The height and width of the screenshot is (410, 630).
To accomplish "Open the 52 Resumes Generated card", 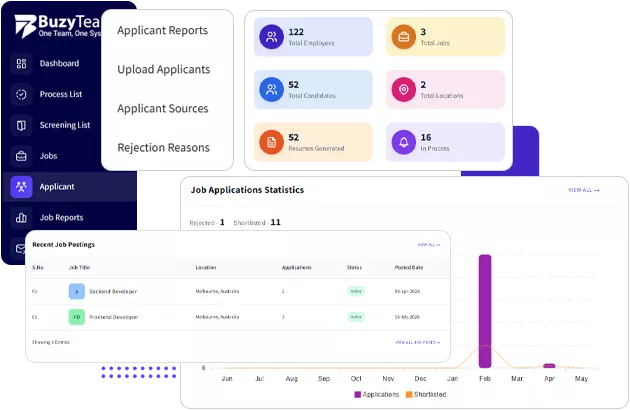I will pos(313,142).
